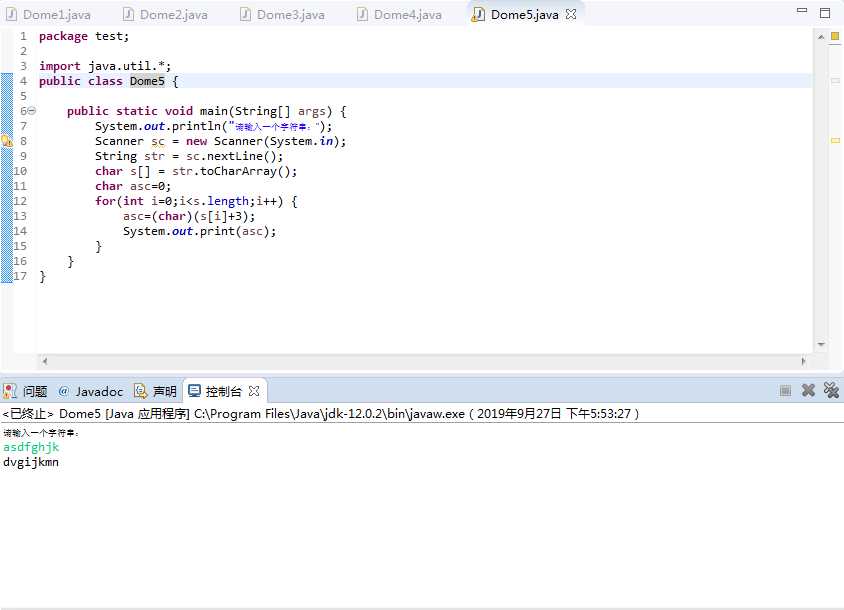Viewport: 844px width, 610px height.
Task: Click the warning marker on line 8
Action: coord(6,141)
